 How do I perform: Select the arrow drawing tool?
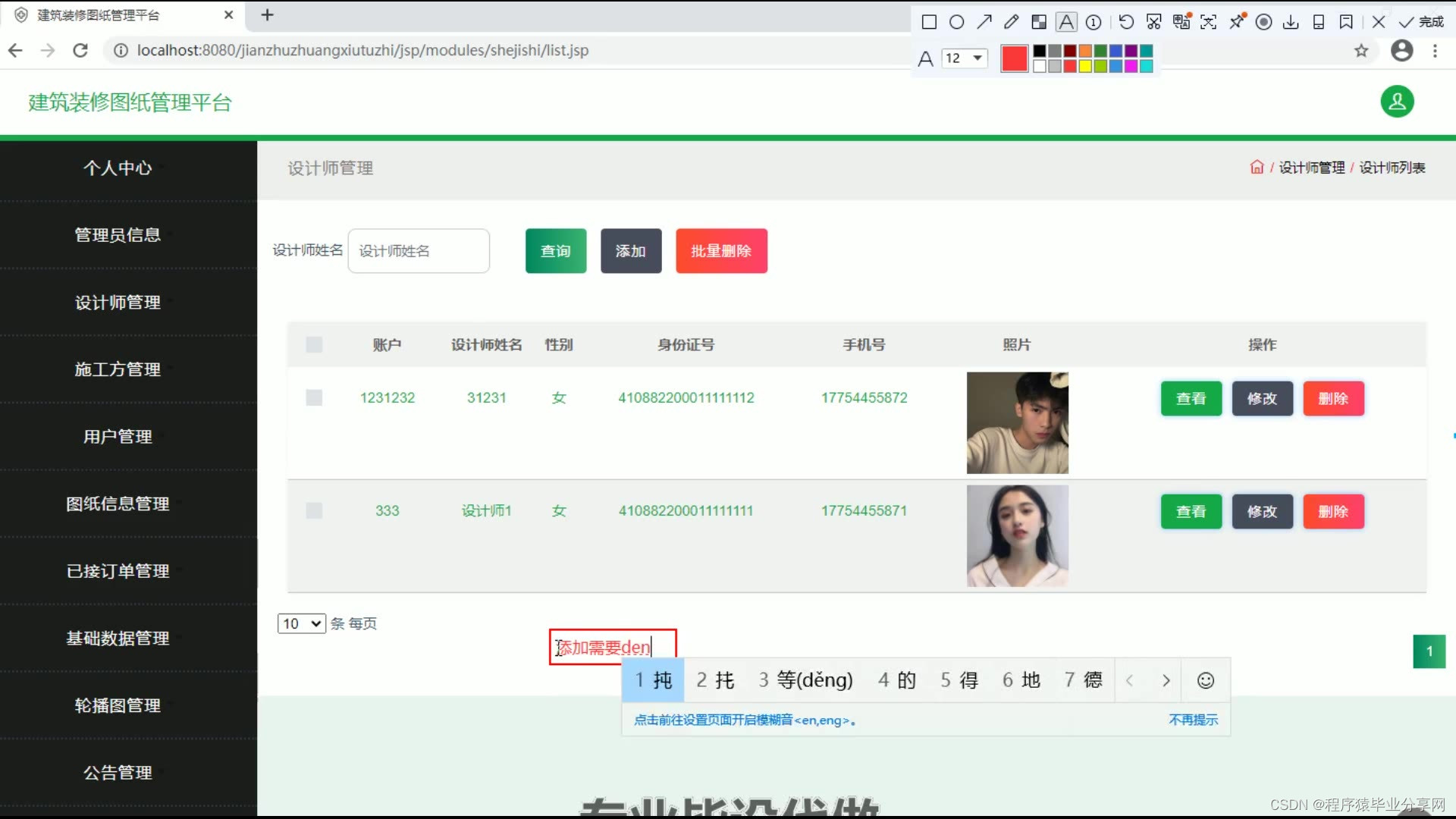click(984, 22)
